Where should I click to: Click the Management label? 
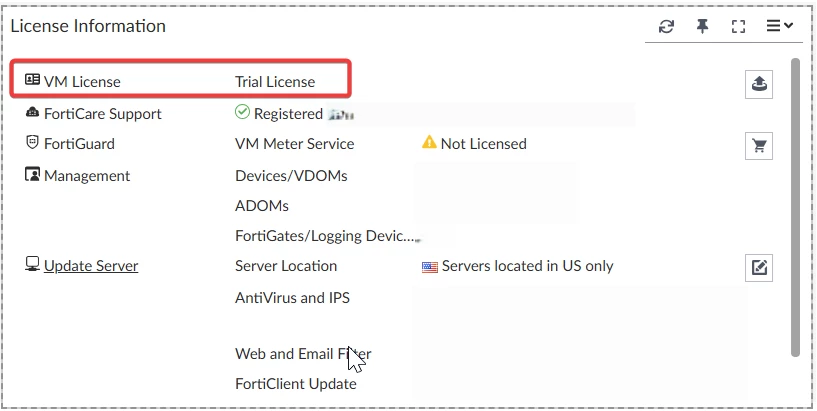coord(87,176)
